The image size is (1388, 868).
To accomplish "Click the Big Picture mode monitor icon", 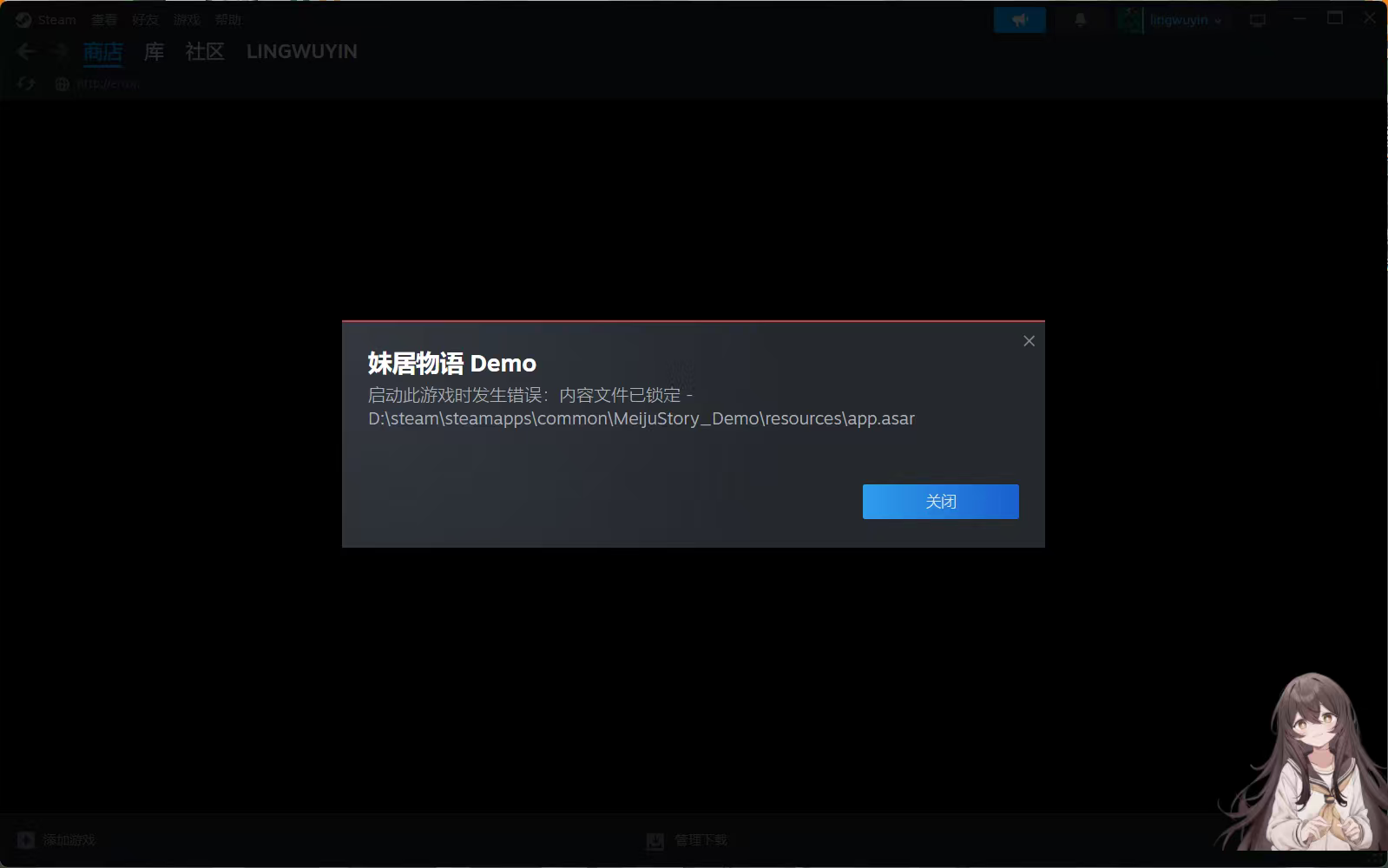I will [1258, 20].
